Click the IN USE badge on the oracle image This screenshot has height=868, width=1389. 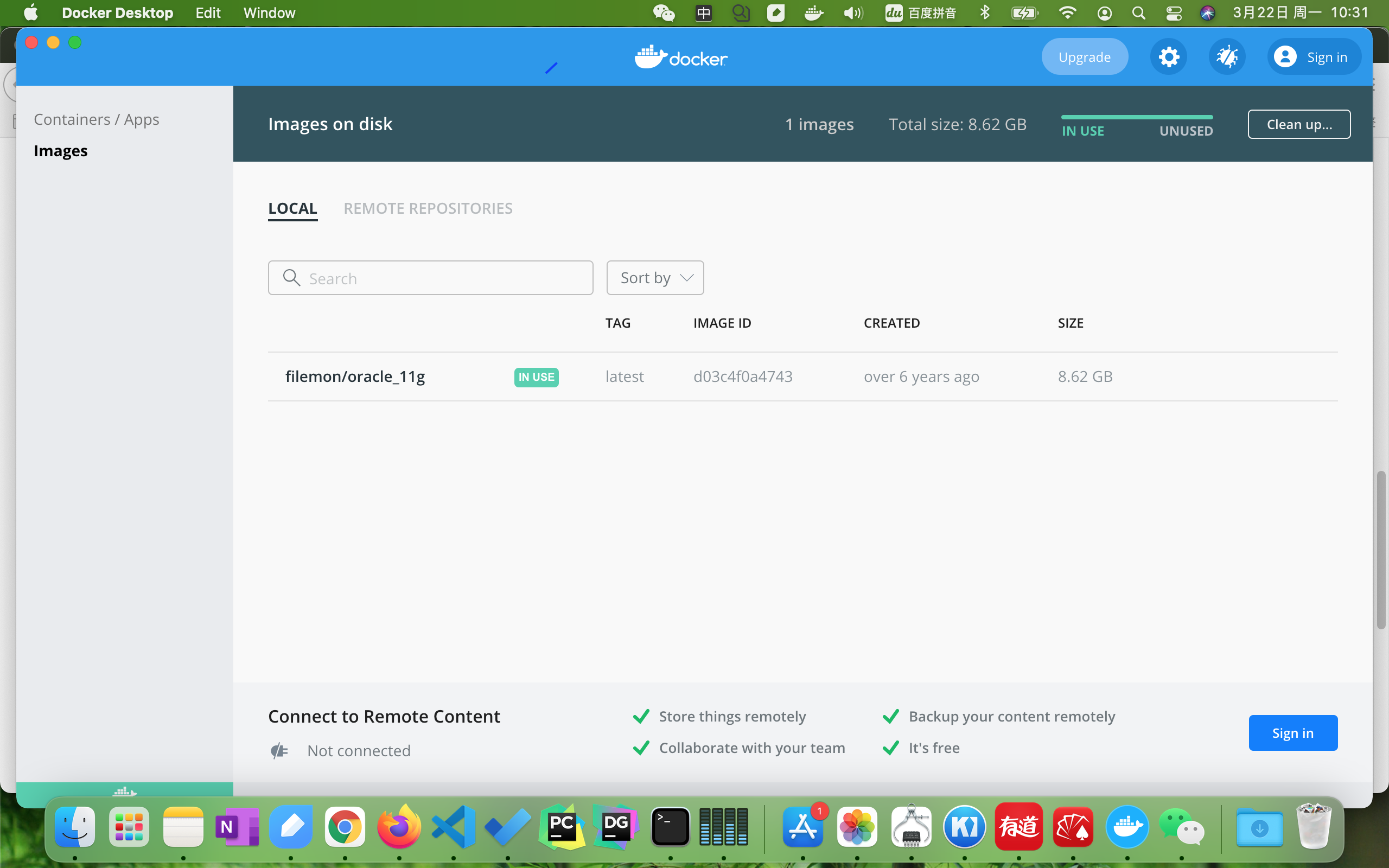pos(536,377)
